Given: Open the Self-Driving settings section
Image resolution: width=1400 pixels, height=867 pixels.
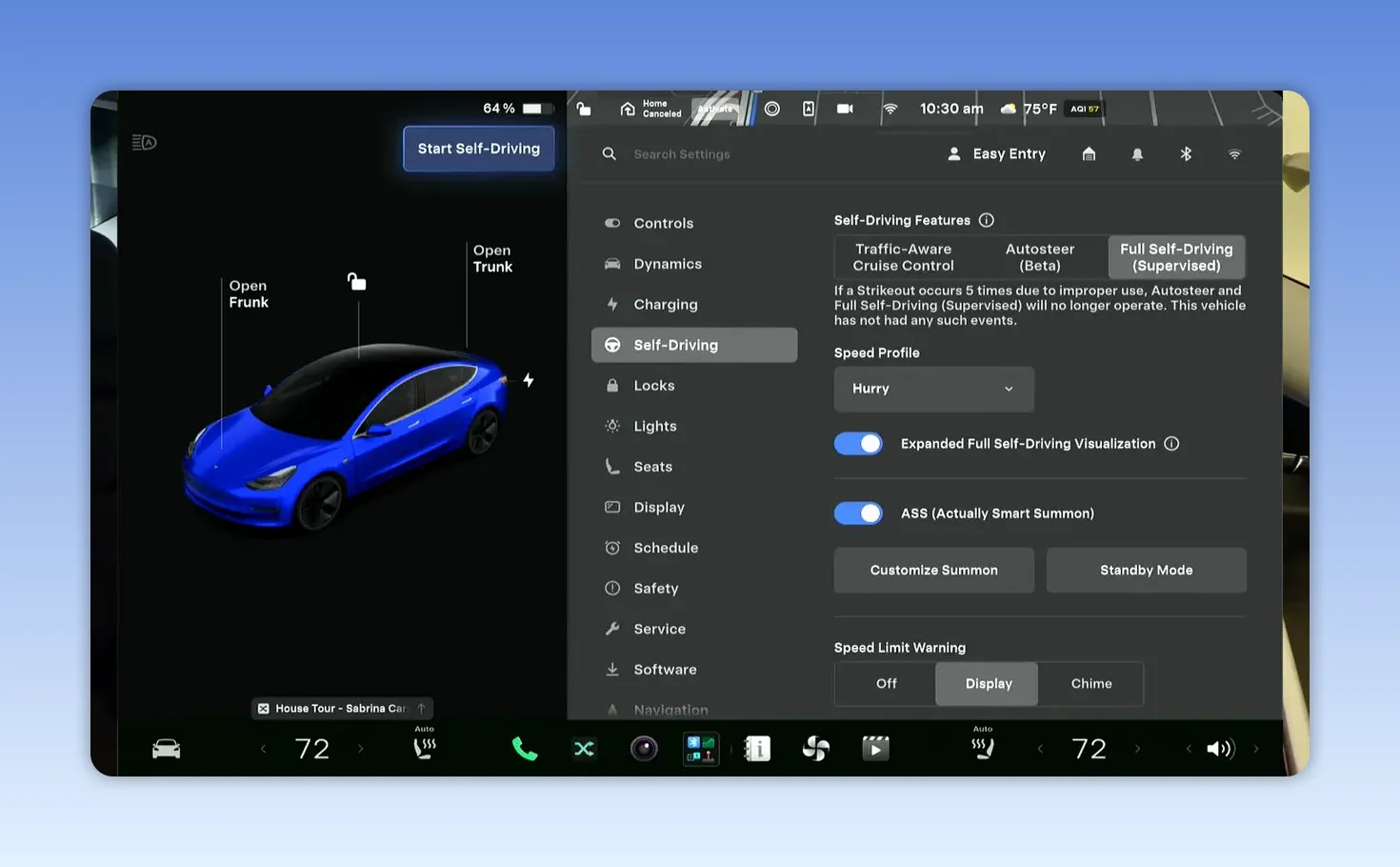Looking at the screenshot, I should 694,345.
